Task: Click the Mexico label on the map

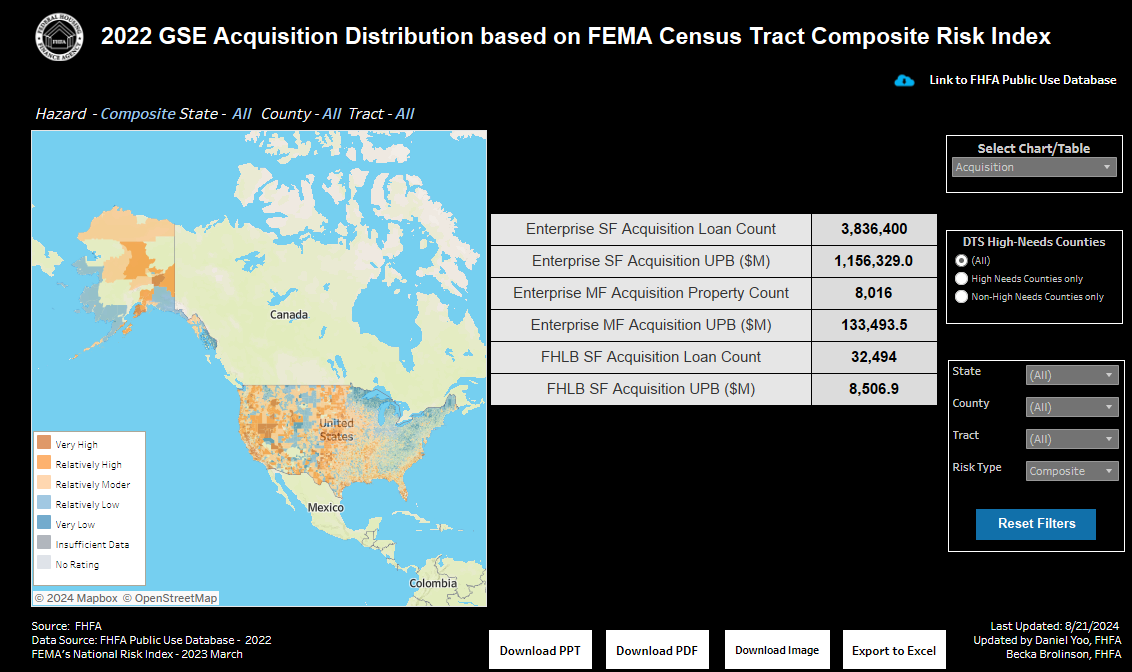Action: [x=326, y=507]
